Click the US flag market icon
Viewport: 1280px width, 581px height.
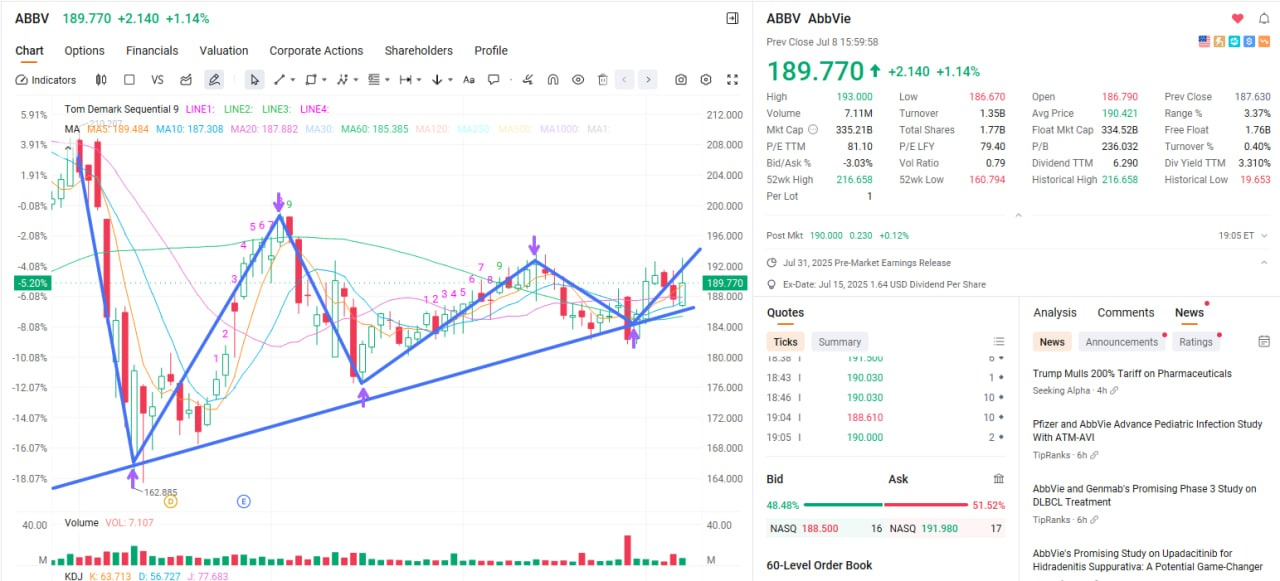coord(1204,41)
